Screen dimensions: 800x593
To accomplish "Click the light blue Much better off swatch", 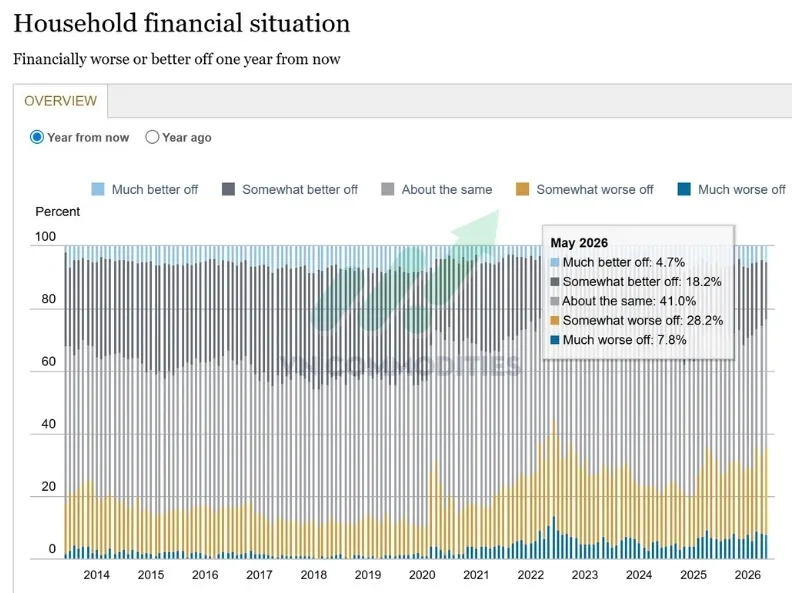I will 97,189.
